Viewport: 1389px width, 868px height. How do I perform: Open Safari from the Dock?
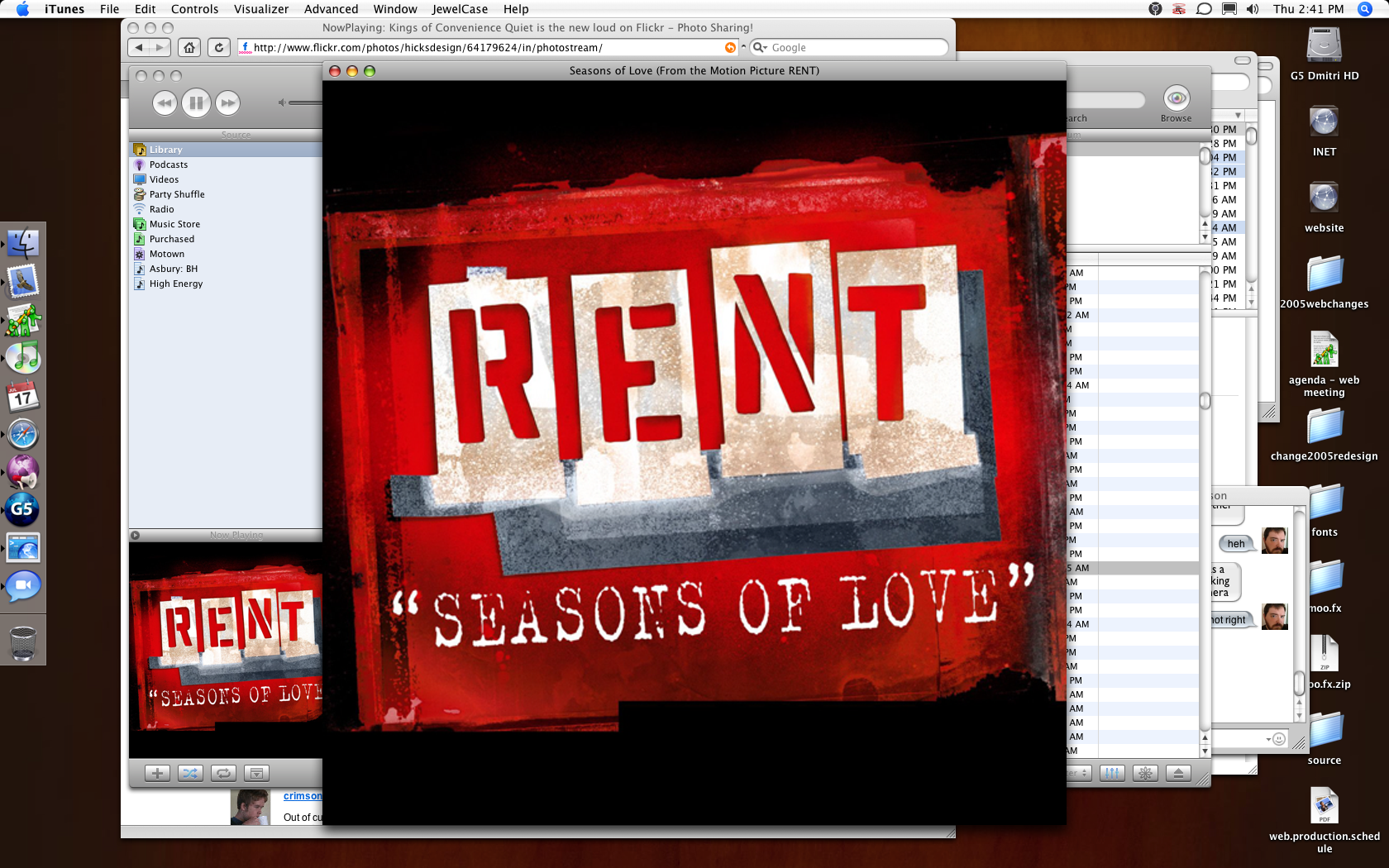tap(23, 434)
